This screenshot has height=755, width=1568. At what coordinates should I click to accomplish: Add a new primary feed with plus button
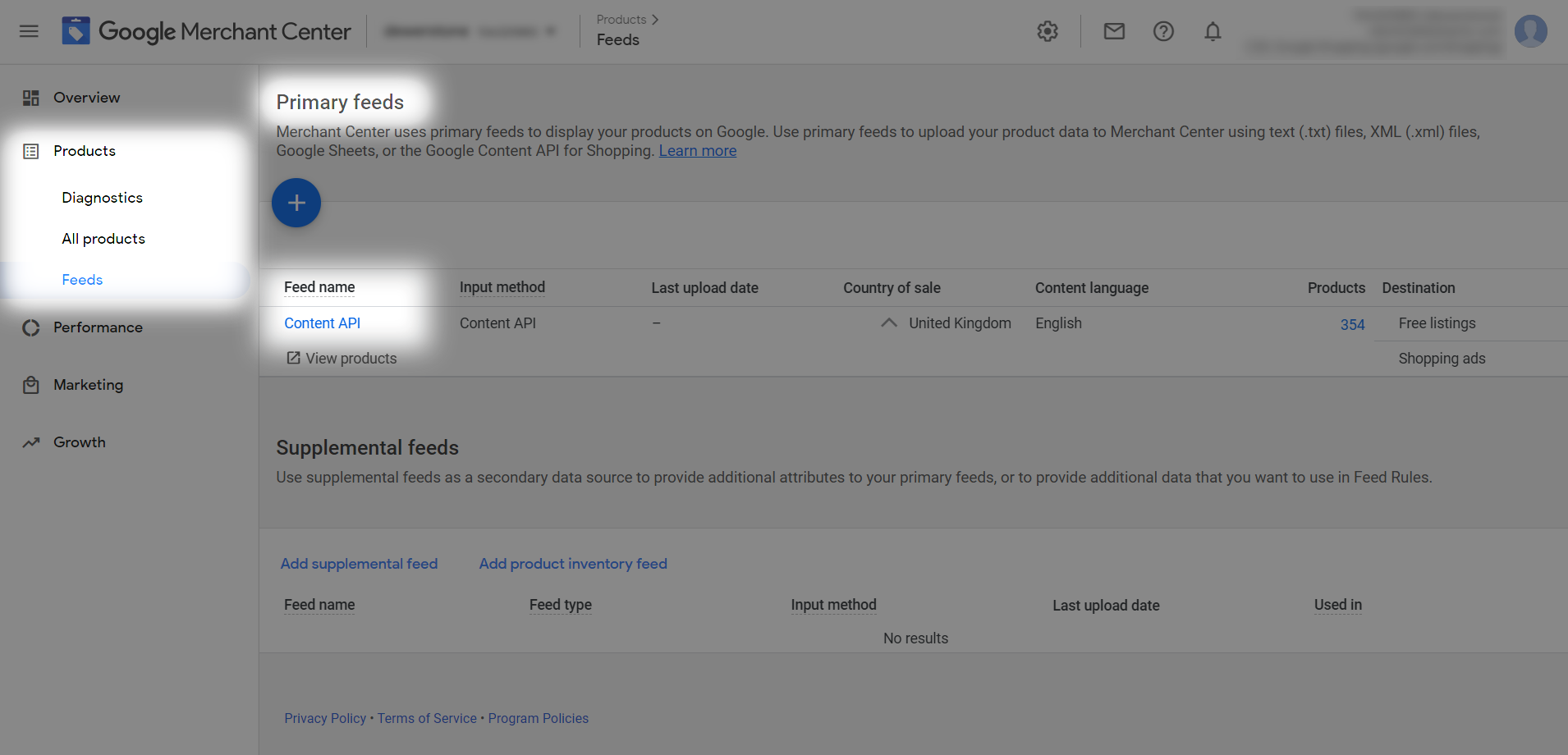coord(296,203)
